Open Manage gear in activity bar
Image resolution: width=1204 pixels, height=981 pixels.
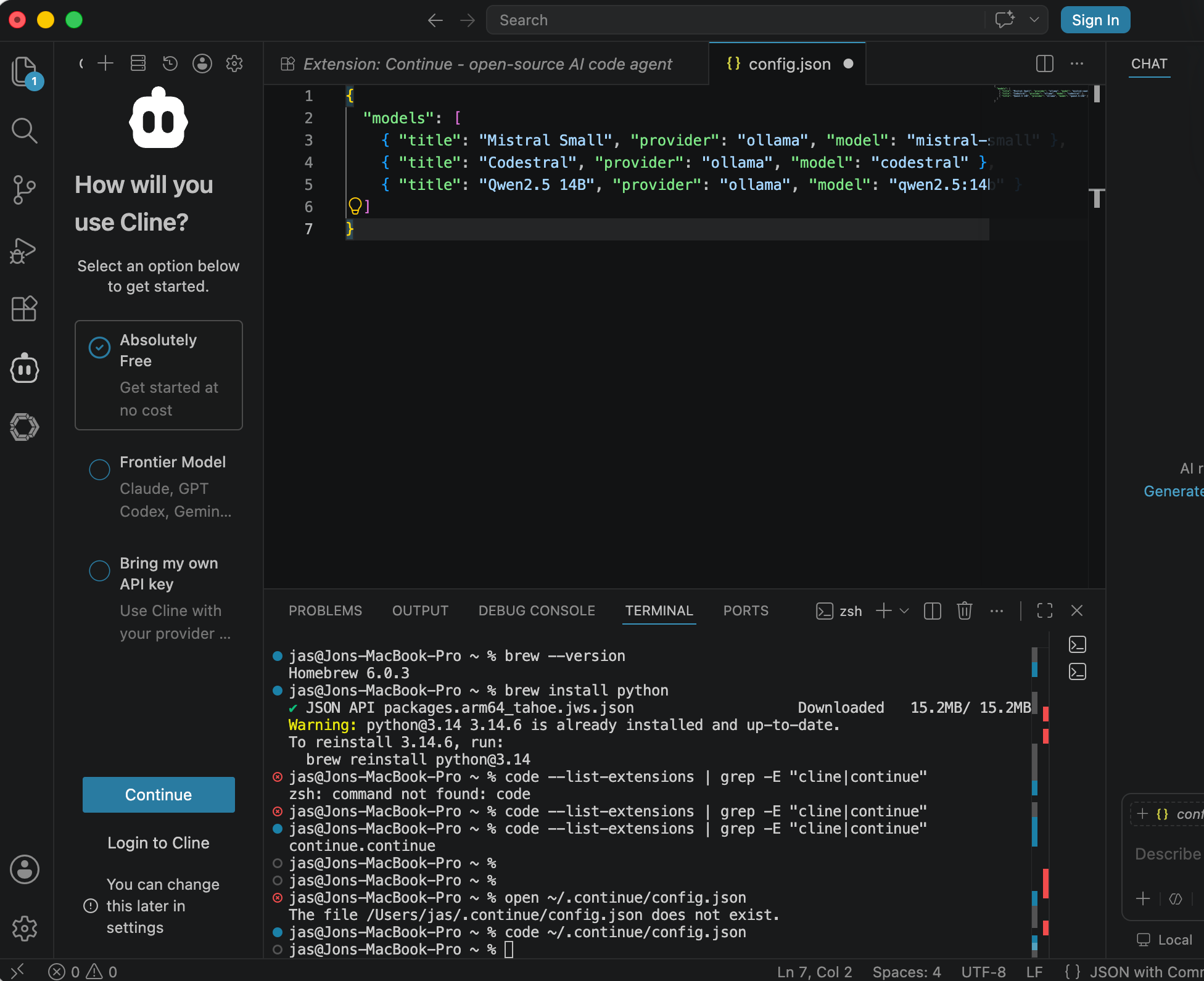pos(25,929)
